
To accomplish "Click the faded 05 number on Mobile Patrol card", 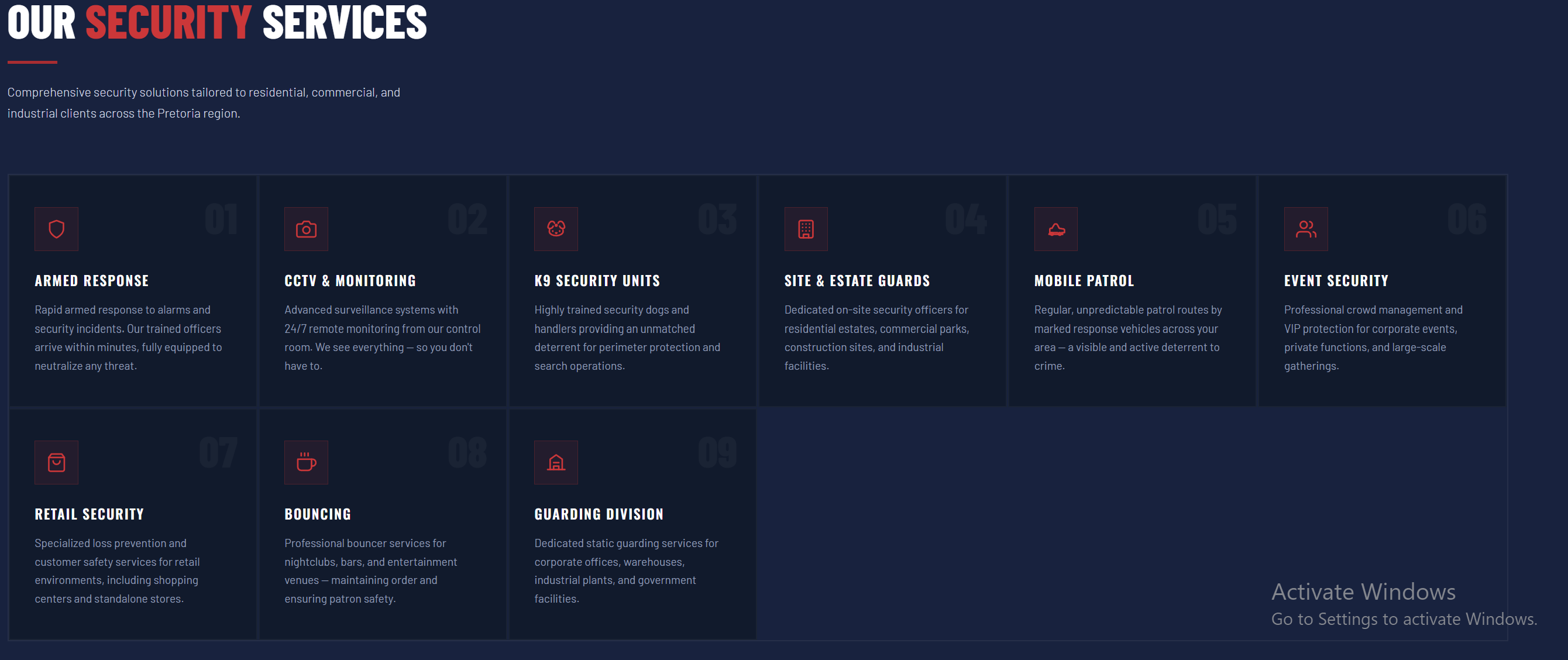I will tap(1218, 219).
